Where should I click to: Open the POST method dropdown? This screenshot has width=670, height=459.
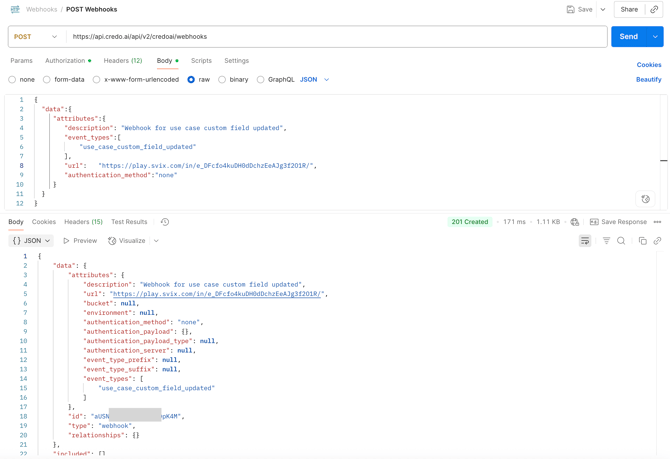36,37
